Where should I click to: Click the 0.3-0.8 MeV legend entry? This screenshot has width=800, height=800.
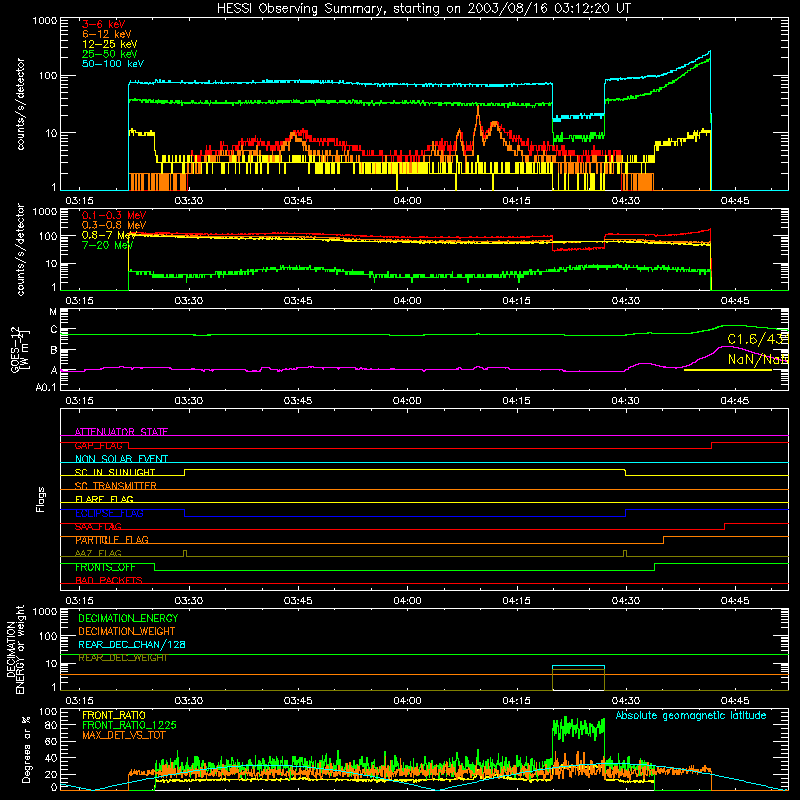114,225
